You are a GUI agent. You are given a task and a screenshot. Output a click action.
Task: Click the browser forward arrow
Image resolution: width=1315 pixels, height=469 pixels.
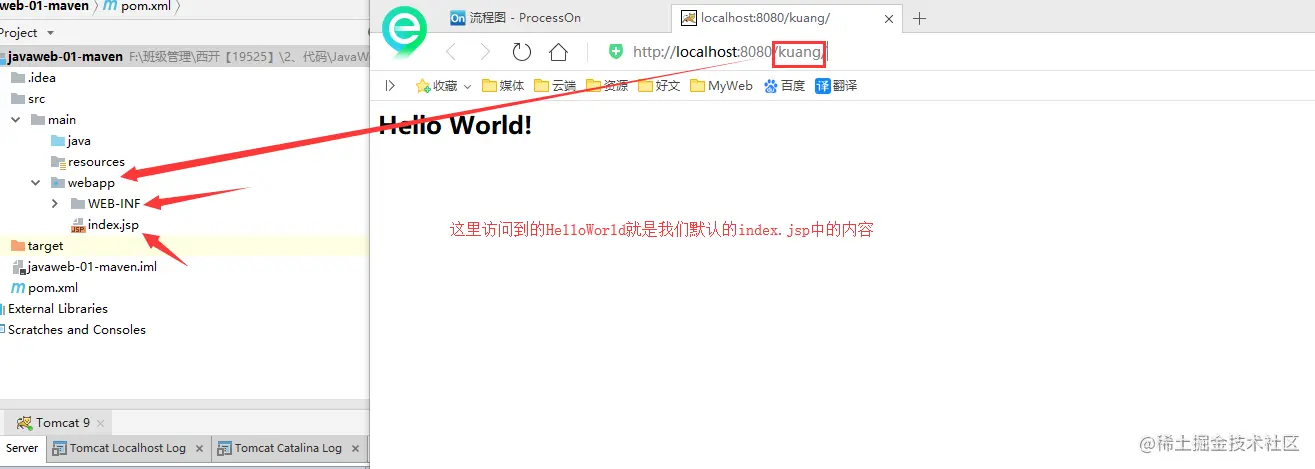(x=485, y=52)
